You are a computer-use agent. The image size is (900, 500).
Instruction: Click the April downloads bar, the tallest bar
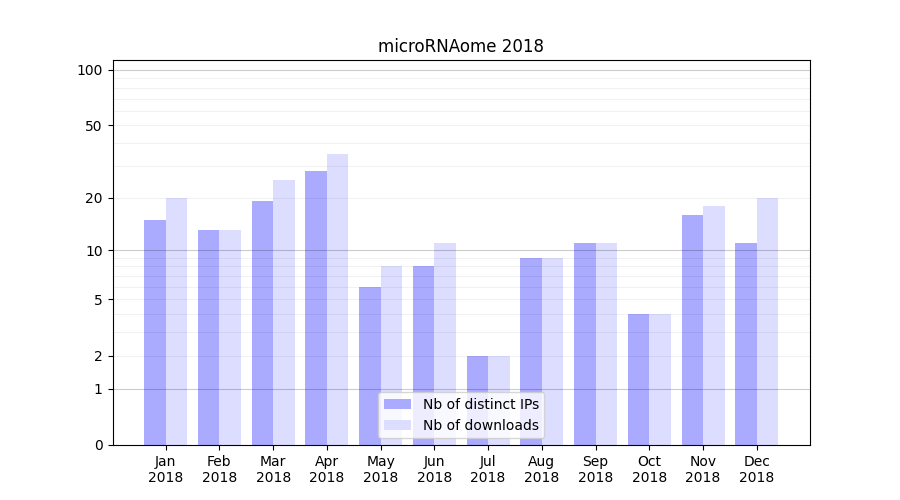pos(338,300)
